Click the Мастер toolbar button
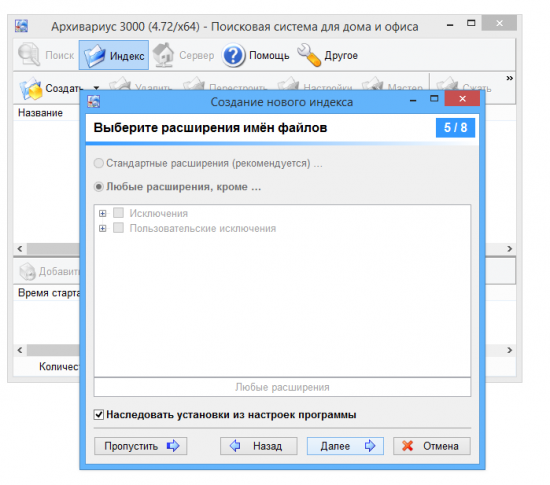 click(x=392, y=84)
